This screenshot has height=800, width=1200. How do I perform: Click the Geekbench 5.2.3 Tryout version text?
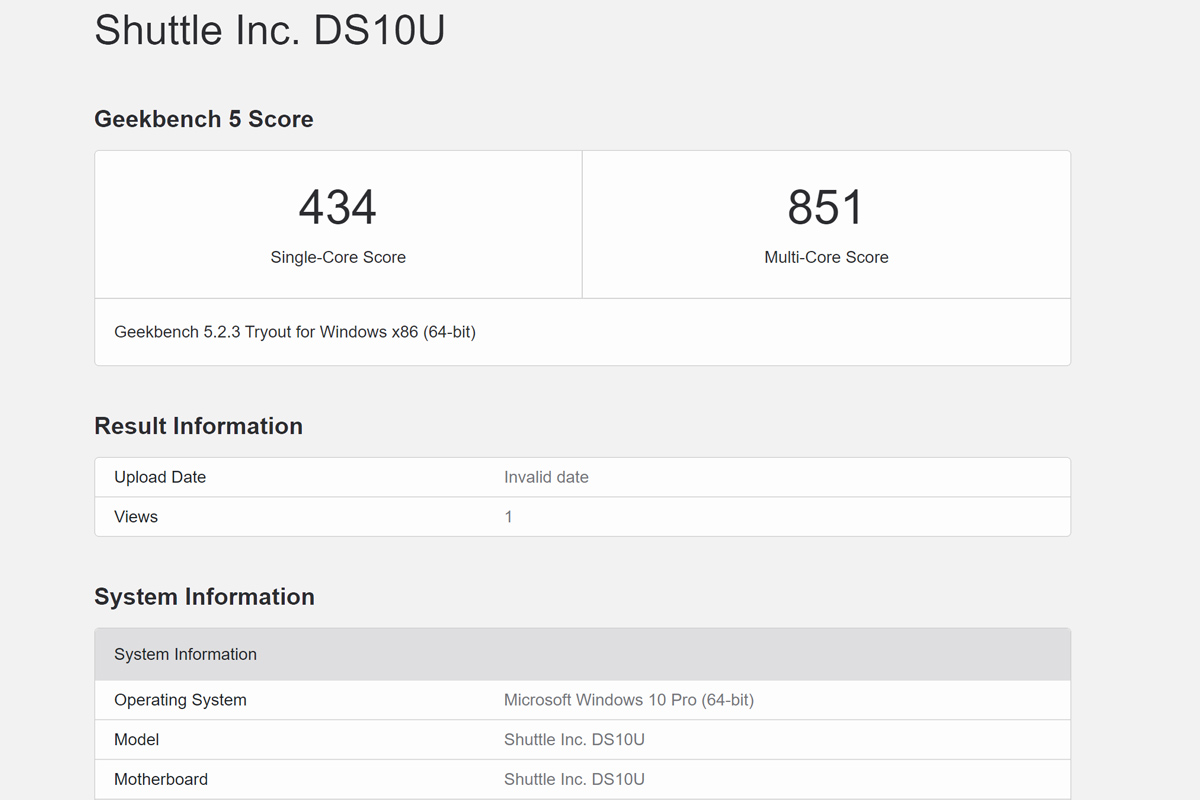click(295, 332)
